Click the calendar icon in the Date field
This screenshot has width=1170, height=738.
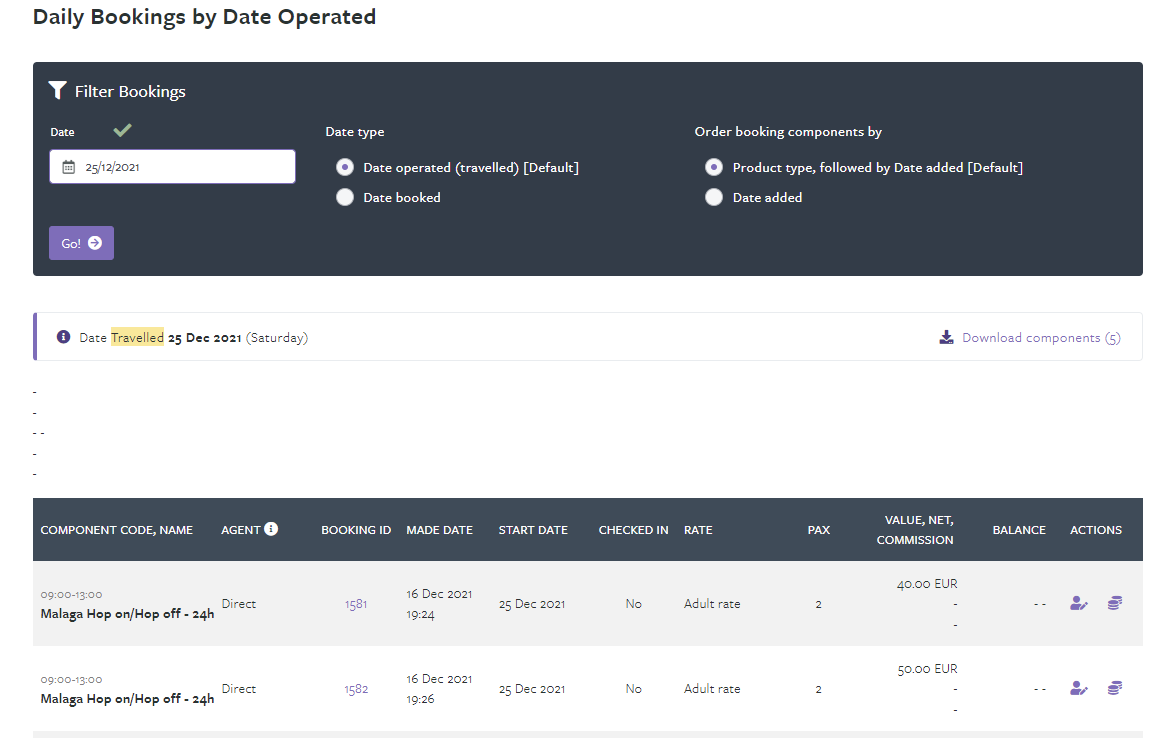click(69, 167)
